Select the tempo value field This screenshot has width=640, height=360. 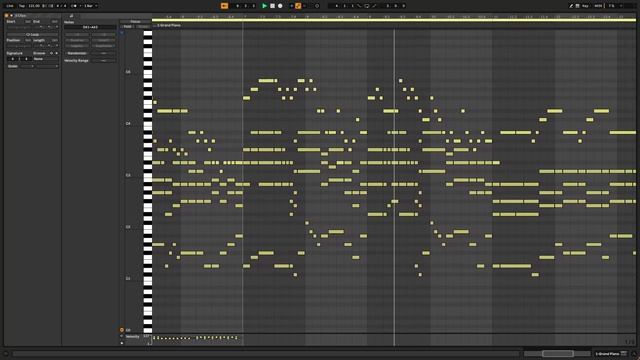pos(34,6)
